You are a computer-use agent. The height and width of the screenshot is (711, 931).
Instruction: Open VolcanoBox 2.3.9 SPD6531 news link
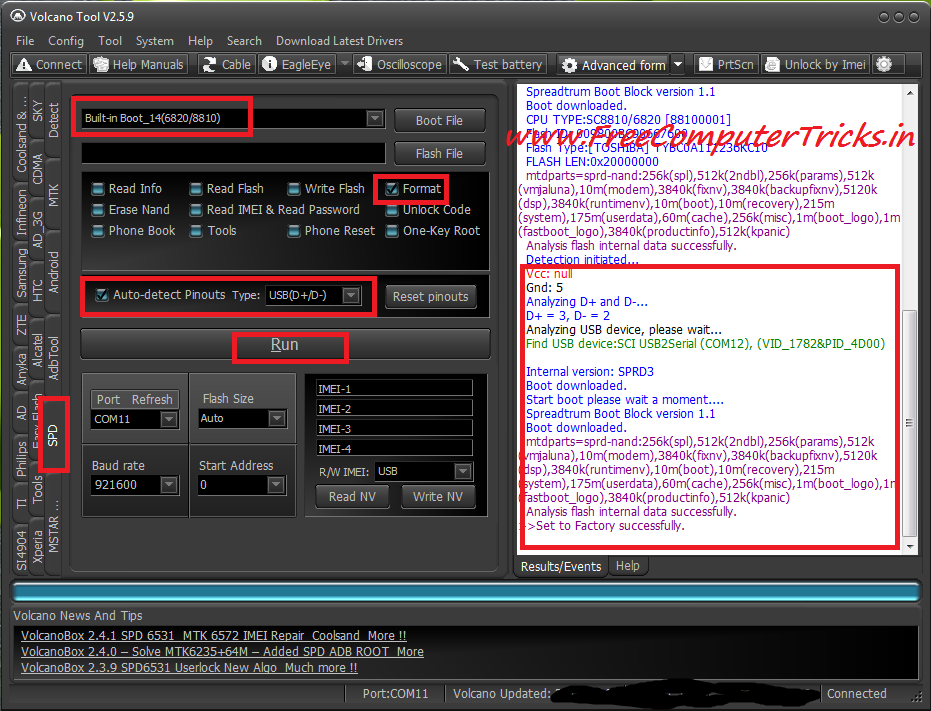(189, 668)
